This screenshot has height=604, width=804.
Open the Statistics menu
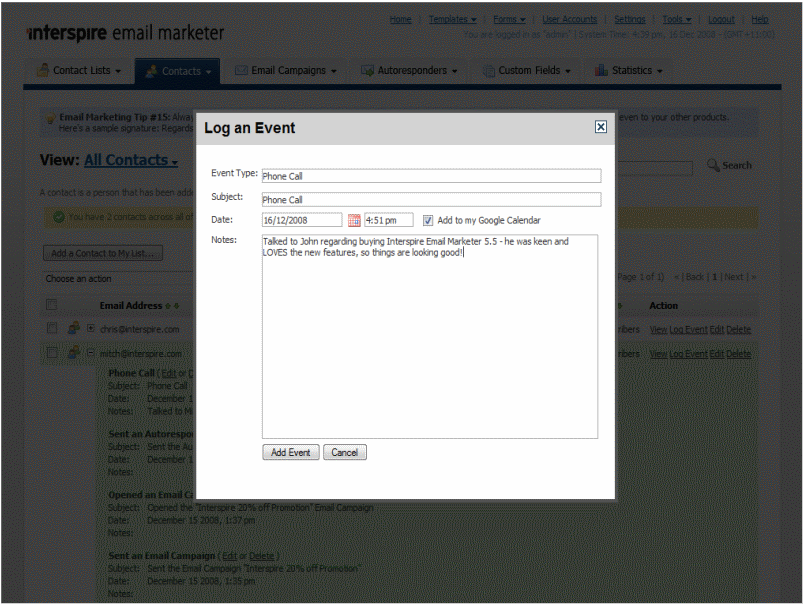pyautogui.click(x=629, y=70)
